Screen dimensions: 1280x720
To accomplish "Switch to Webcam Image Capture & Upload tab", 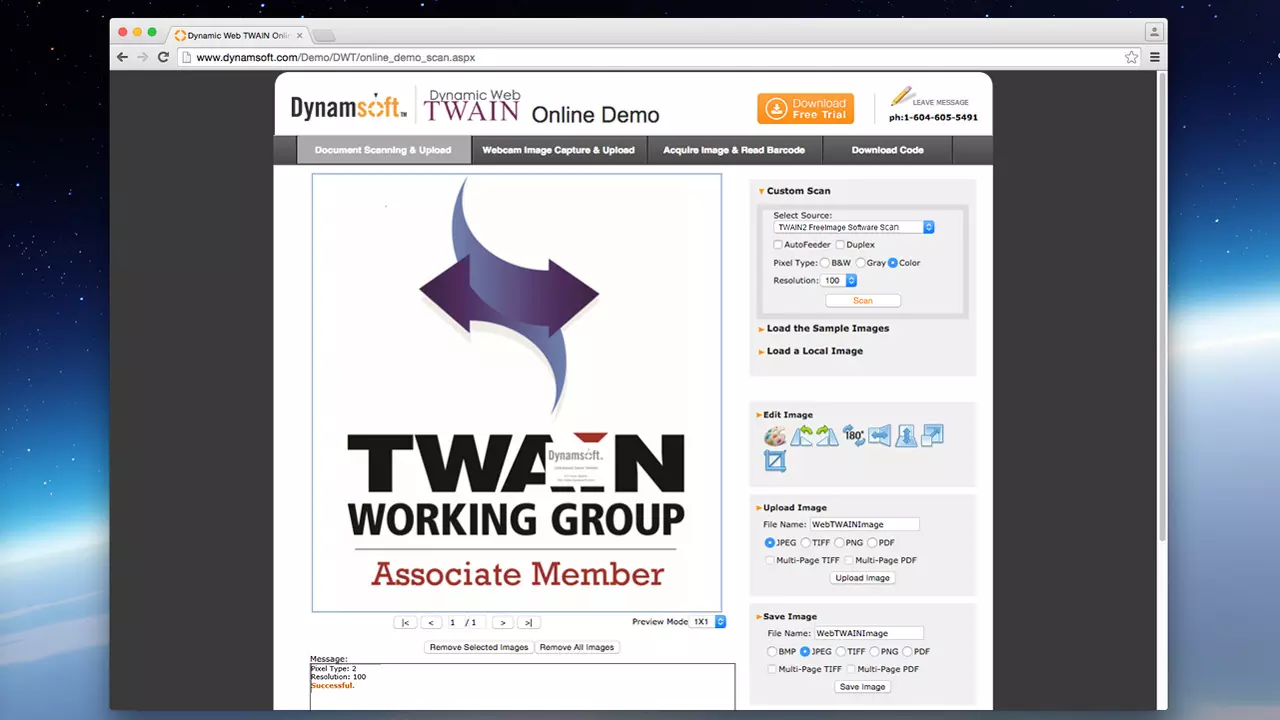I will [558, 150].
